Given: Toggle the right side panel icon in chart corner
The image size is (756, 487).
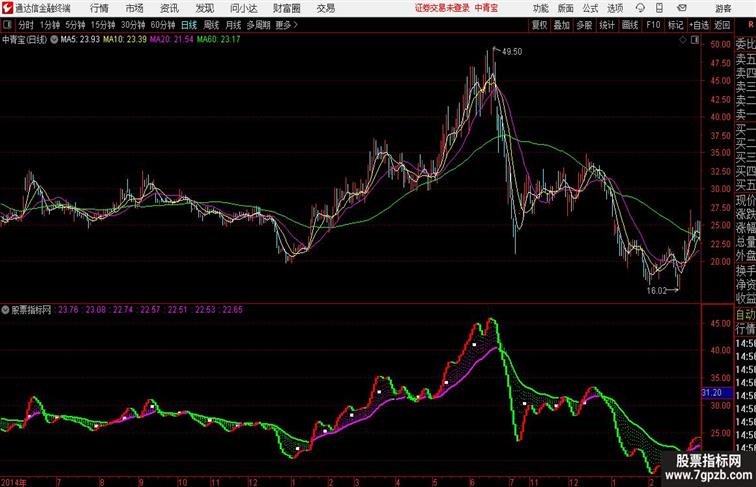Looking at the screenshot, I should click(x=695, y=41).
